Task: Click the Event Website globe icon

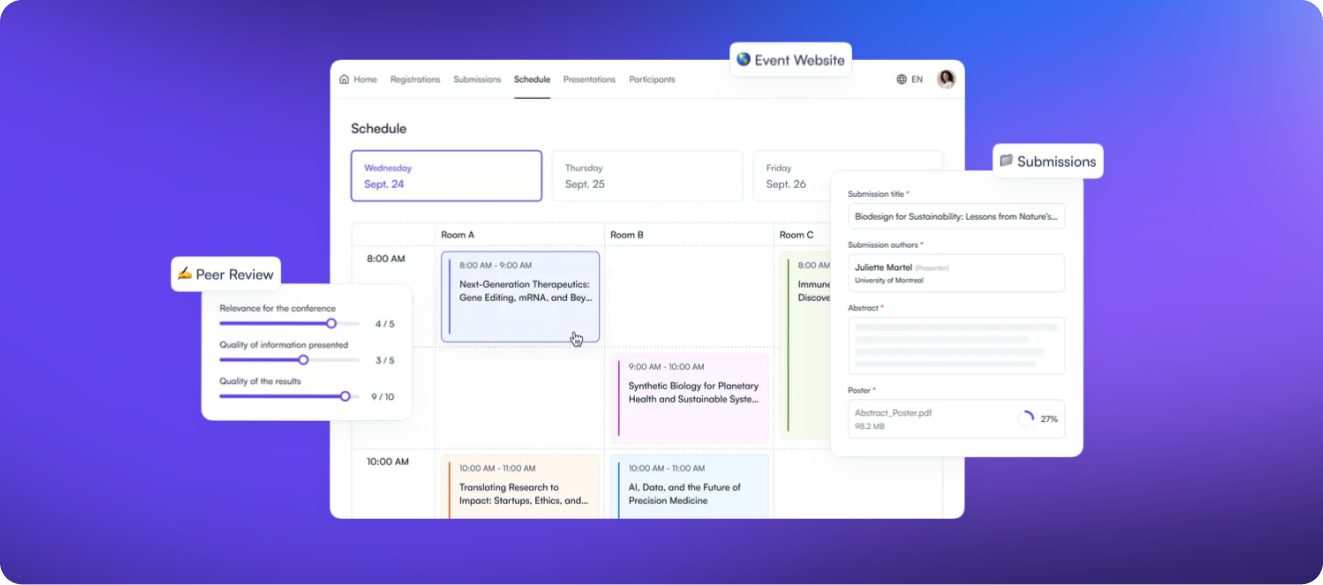Action: coord(743,60)
